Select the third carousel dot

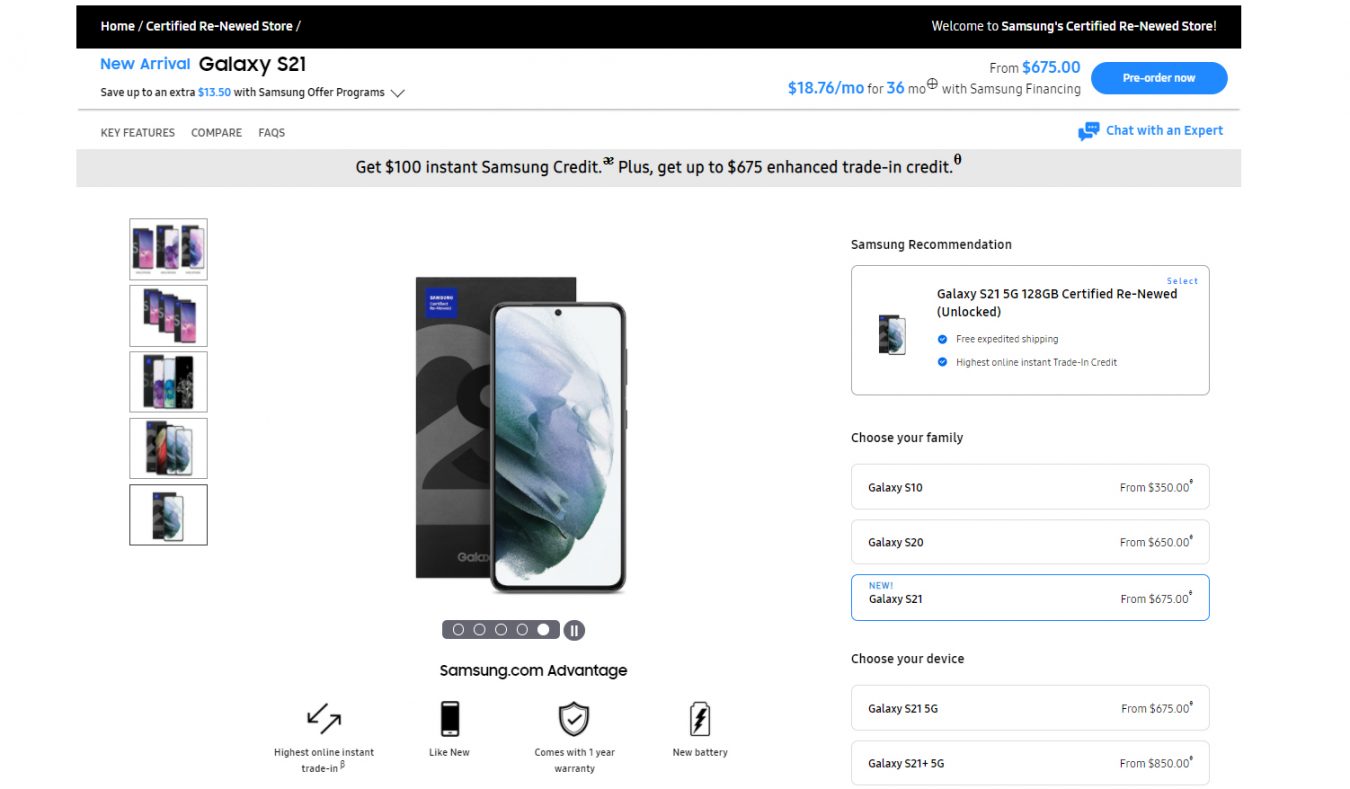pos(501,630)
